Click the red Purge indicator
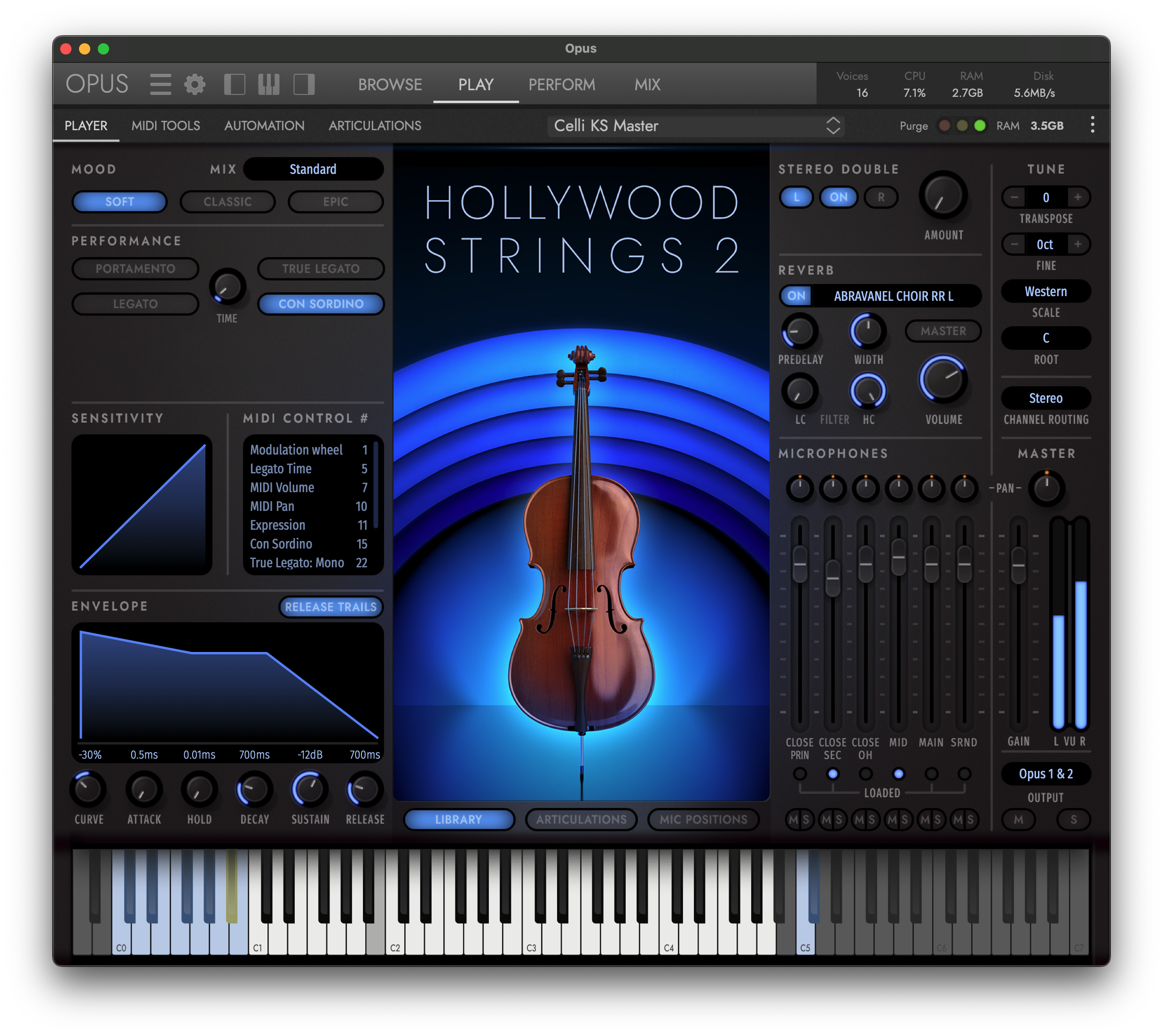This screenshot has height=1036, width=1163. point(944,126)
